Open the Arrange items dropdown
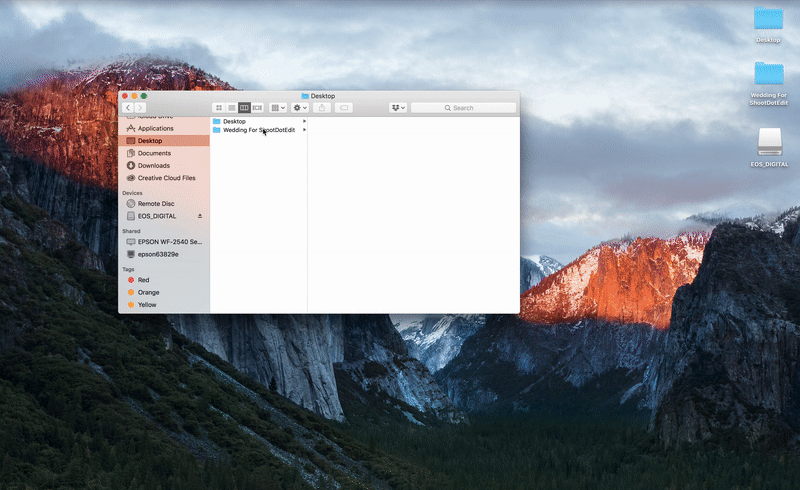 click(x=278, y=107)
